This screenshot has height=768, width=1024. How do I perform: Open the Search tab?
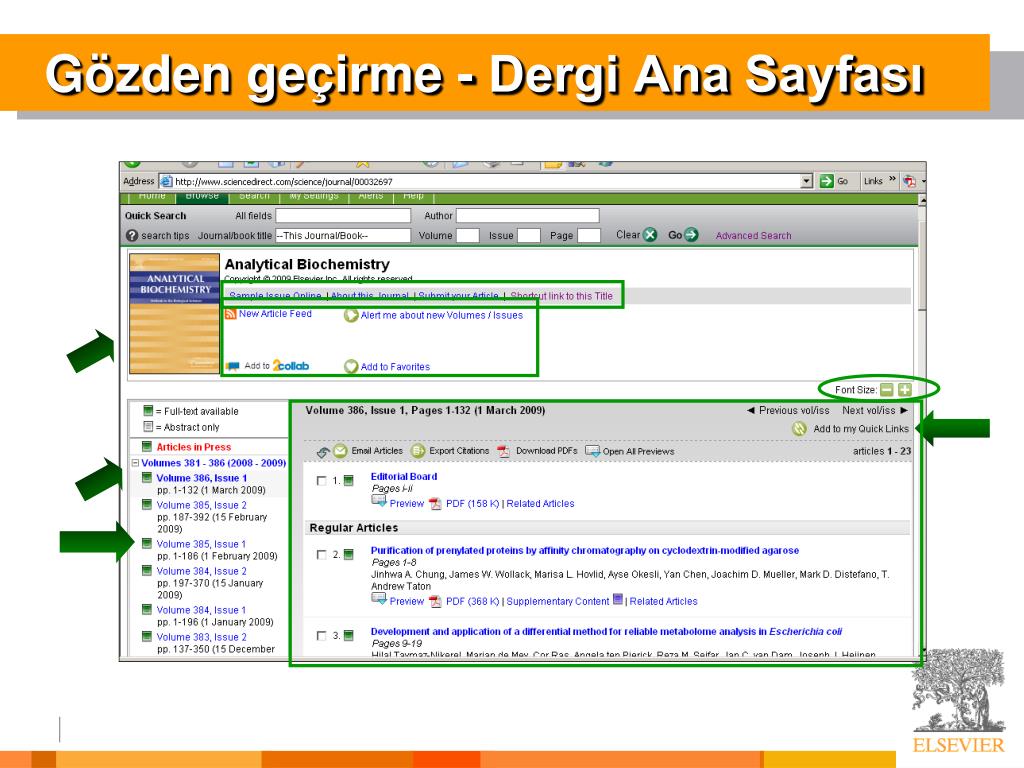254,196
